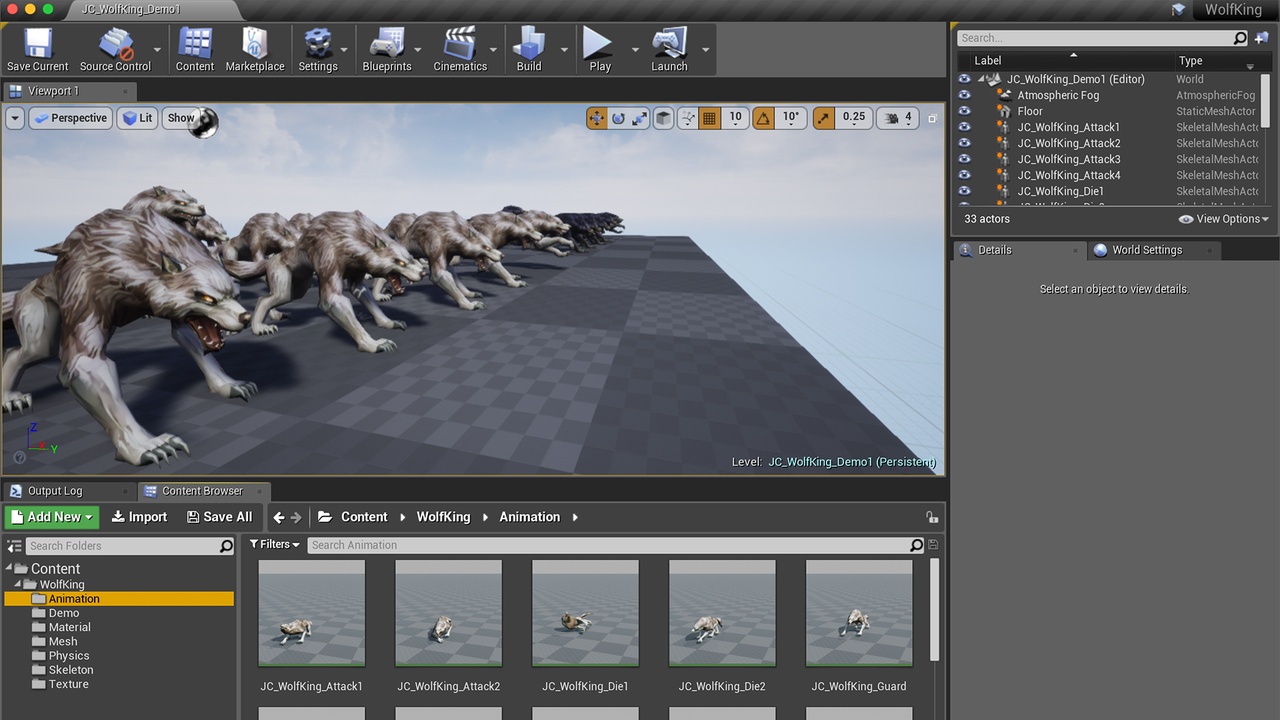Open Cinematics from the toolbar

[x=460, y=49]
